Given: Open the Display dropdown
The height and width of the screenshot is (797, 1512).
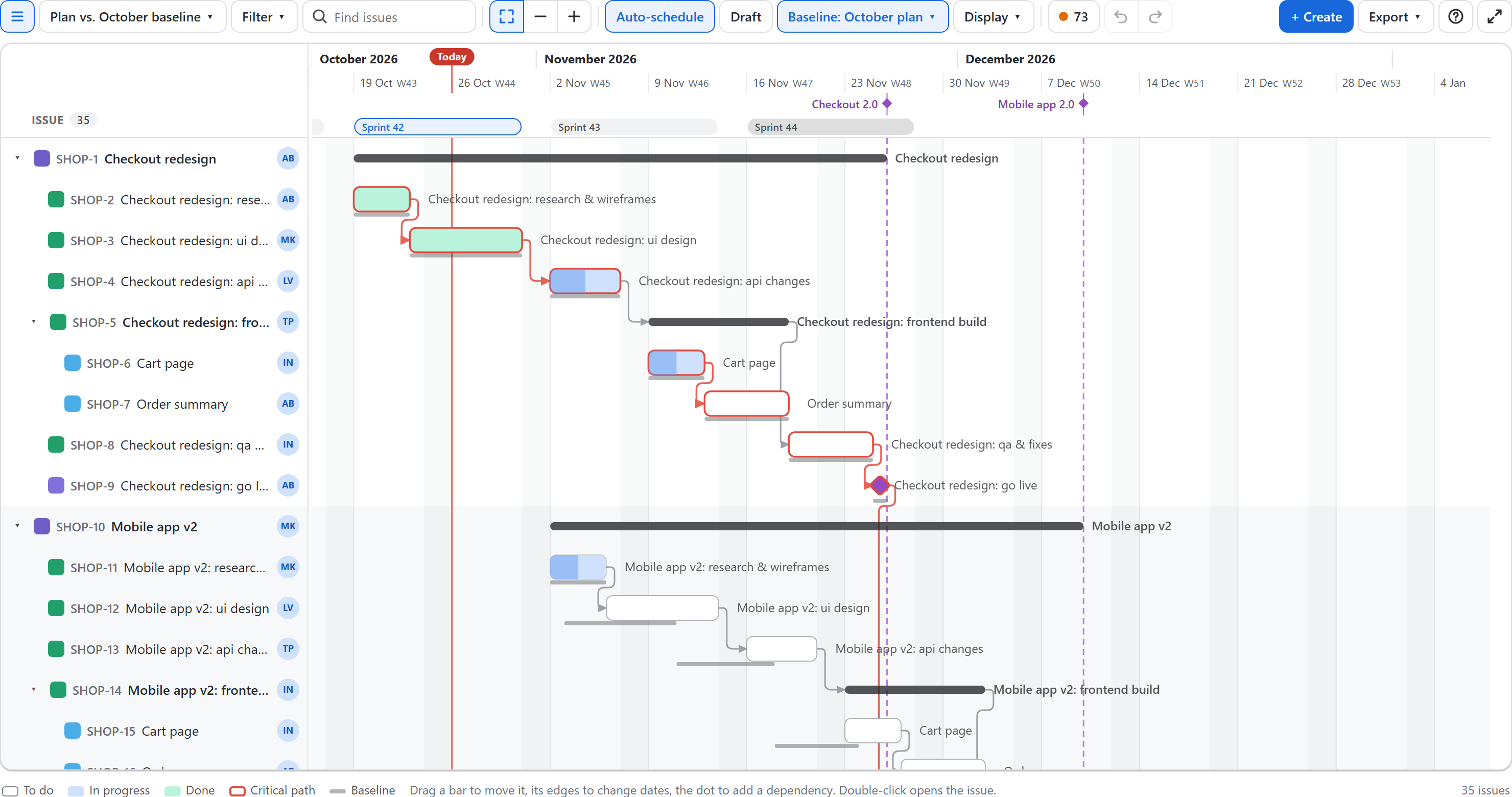Looking at the screenshot, I should point(993,16).
